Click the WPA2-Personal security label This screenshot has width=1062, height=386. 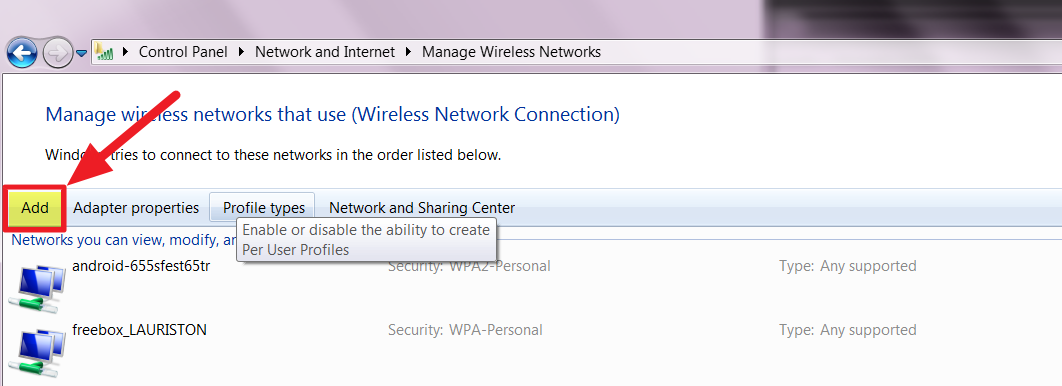pos(500,266)
